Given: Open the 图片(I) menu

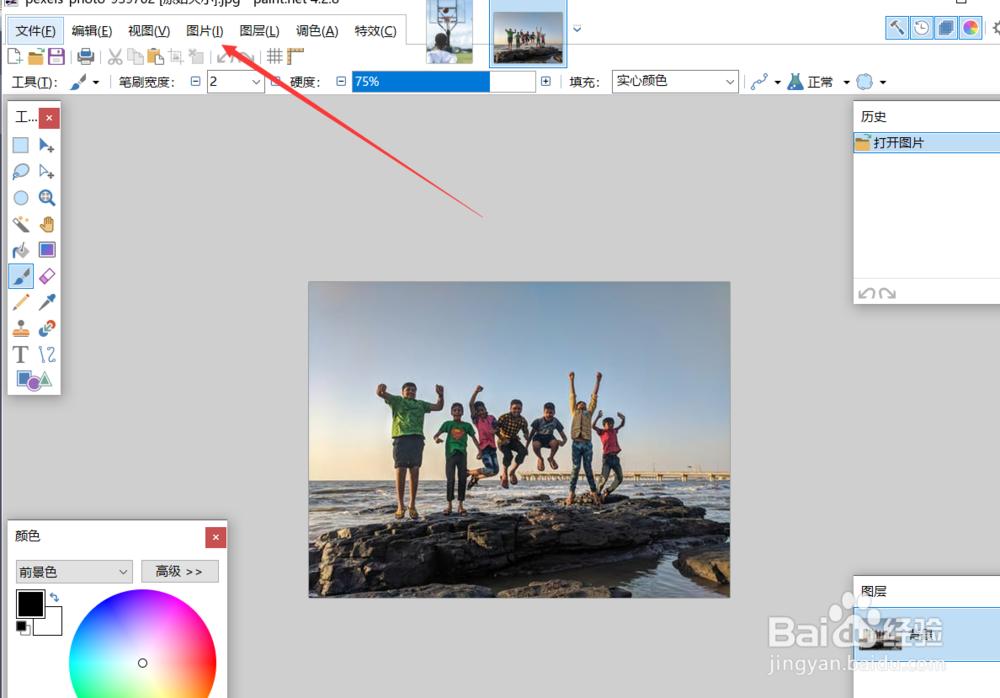Looking at the screenshot, I should [x=205, y=31].
